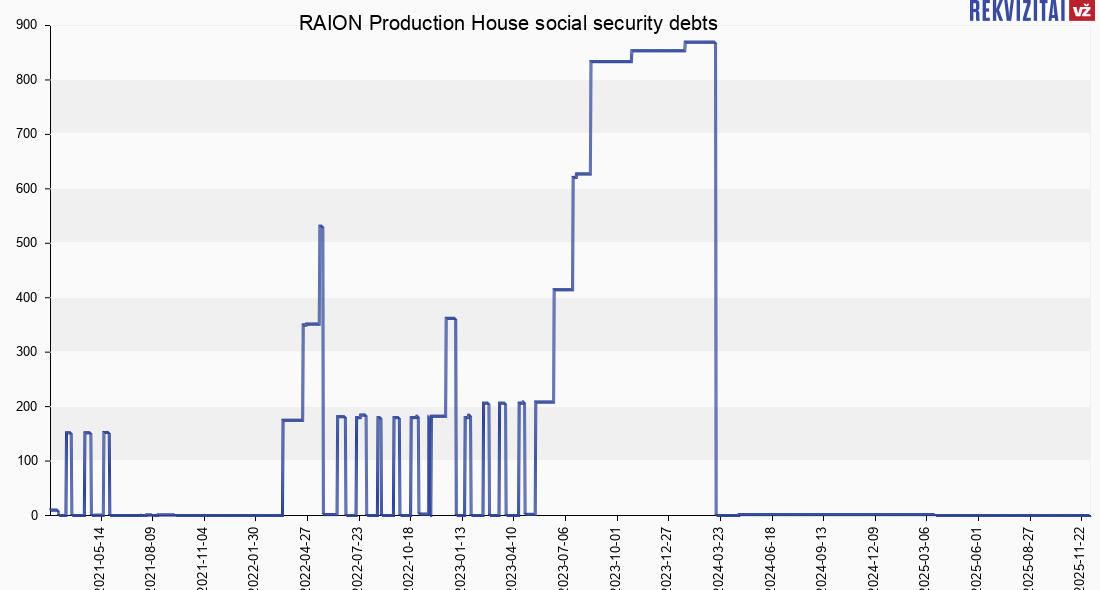Click the line plateau at about 415
Viewport: 1100px width, 590px height.
(563, 290)
